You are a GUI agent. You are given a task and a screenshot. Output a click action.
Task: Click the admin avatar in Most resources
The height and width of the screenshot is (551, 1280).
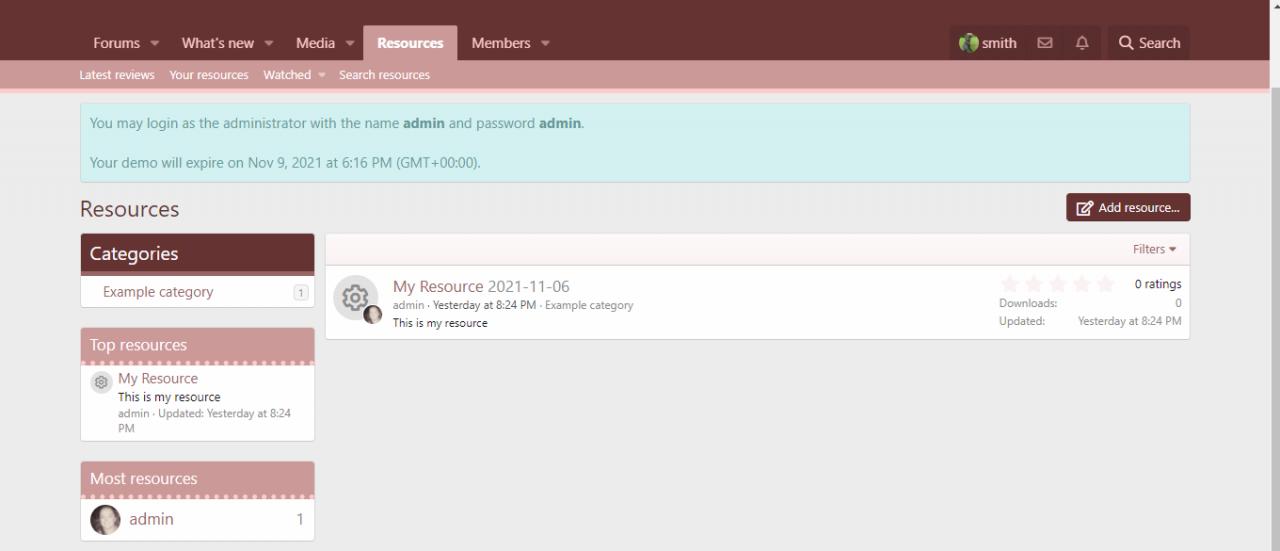tap(105, 519)
